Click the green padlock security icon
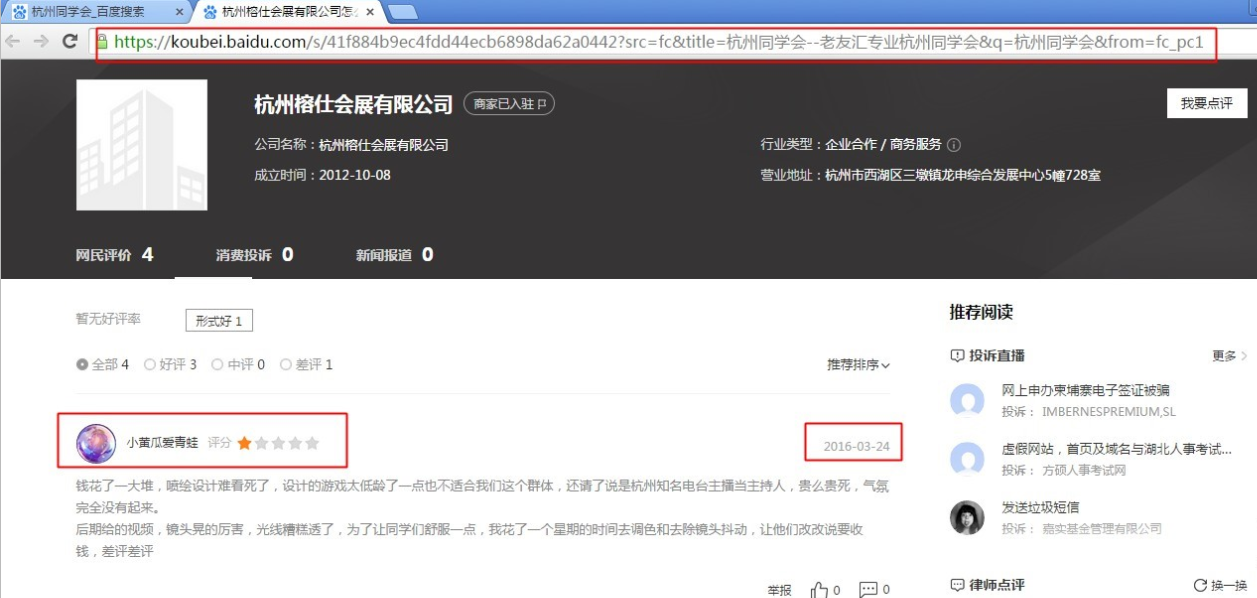 coord(103,41)
